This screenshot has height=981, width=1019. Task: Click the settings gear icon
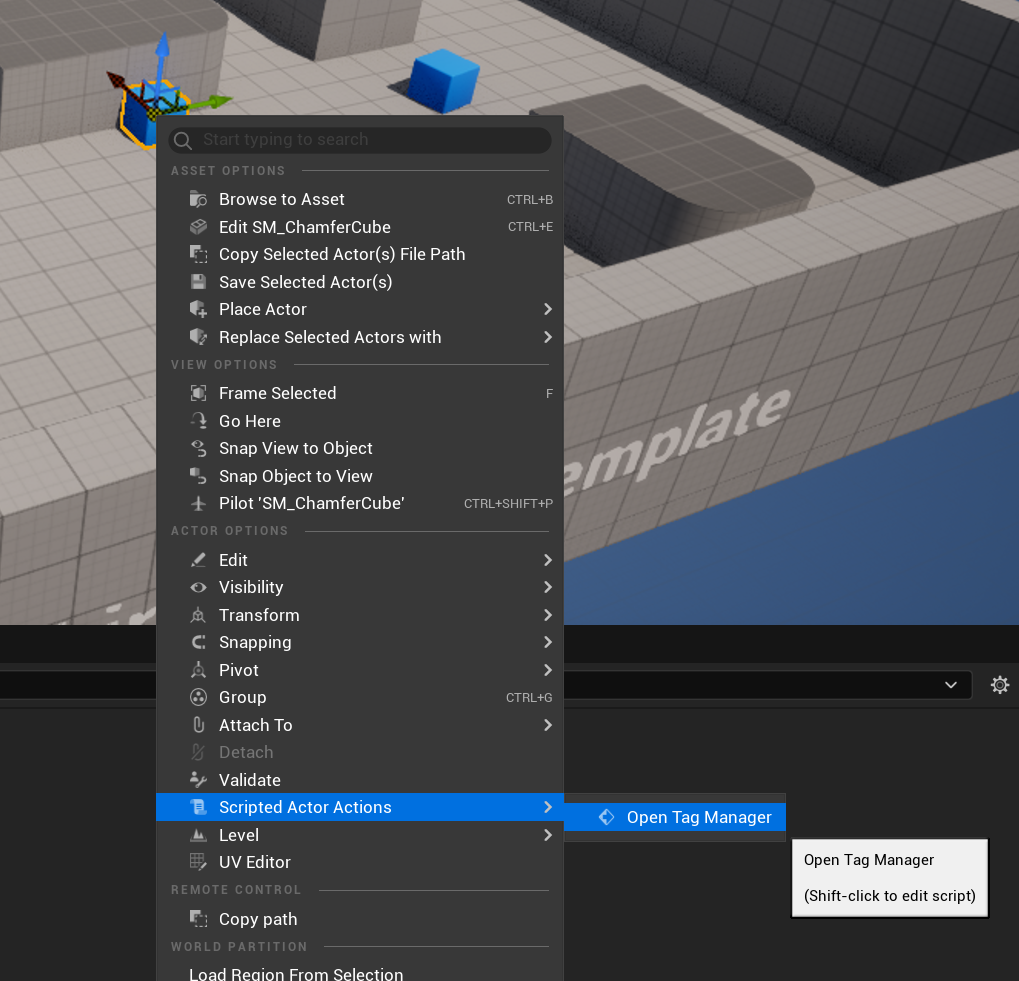(x=999, y=685)
